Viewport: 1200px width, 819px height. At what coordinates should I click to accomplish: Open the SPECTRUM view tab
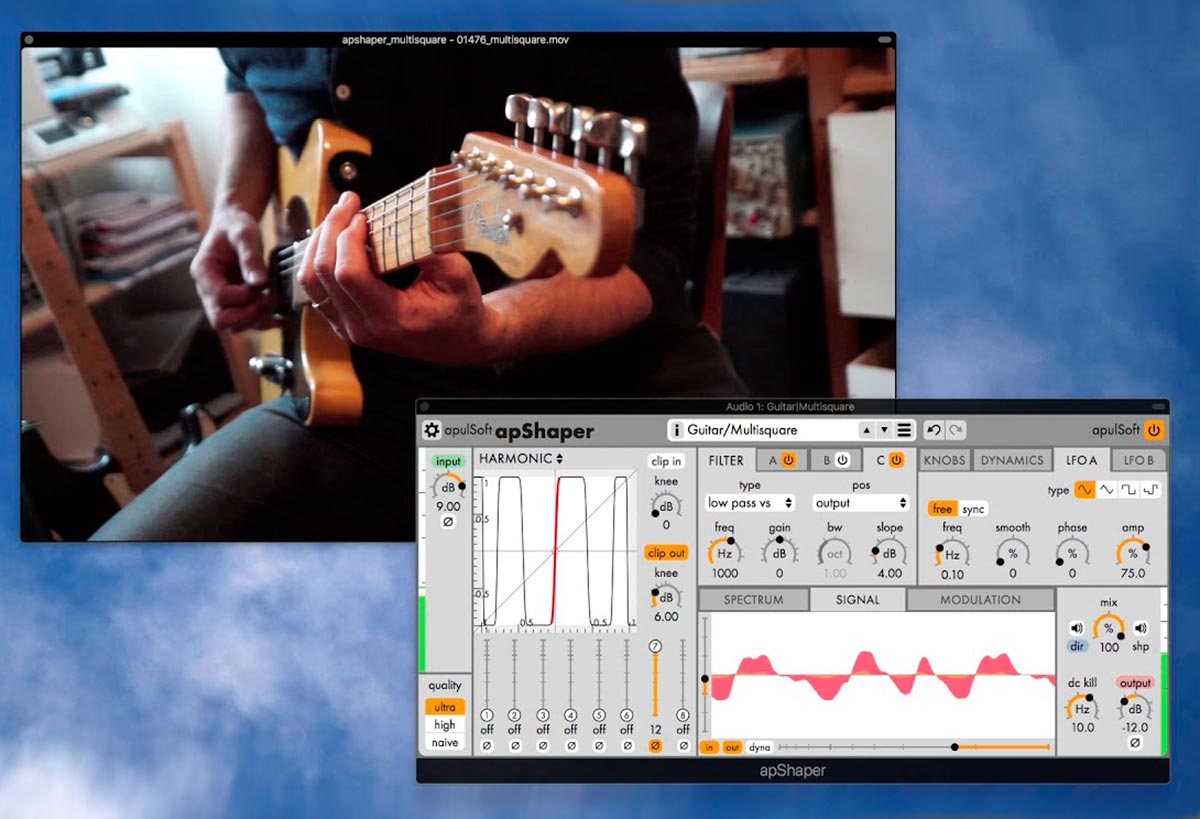[753, 600]
